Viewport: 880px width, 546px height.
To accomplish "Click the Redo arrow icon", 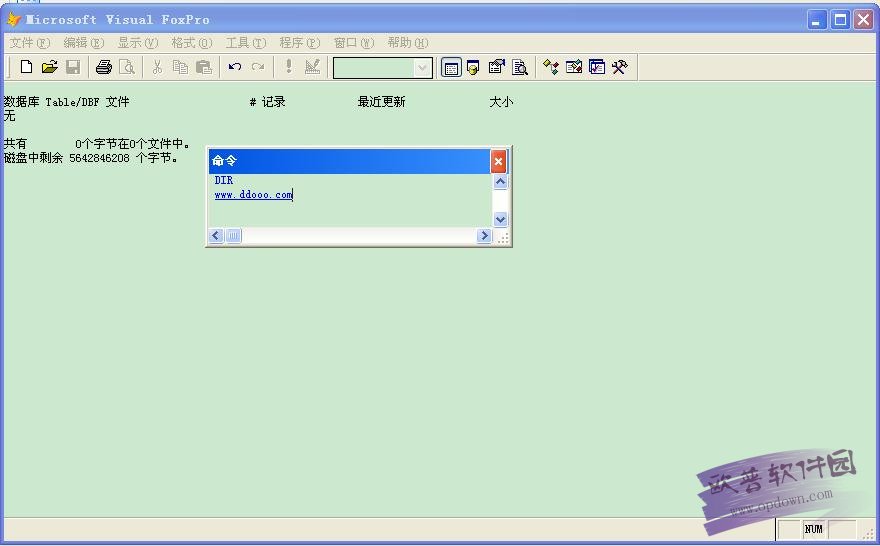I will point(258,67).
